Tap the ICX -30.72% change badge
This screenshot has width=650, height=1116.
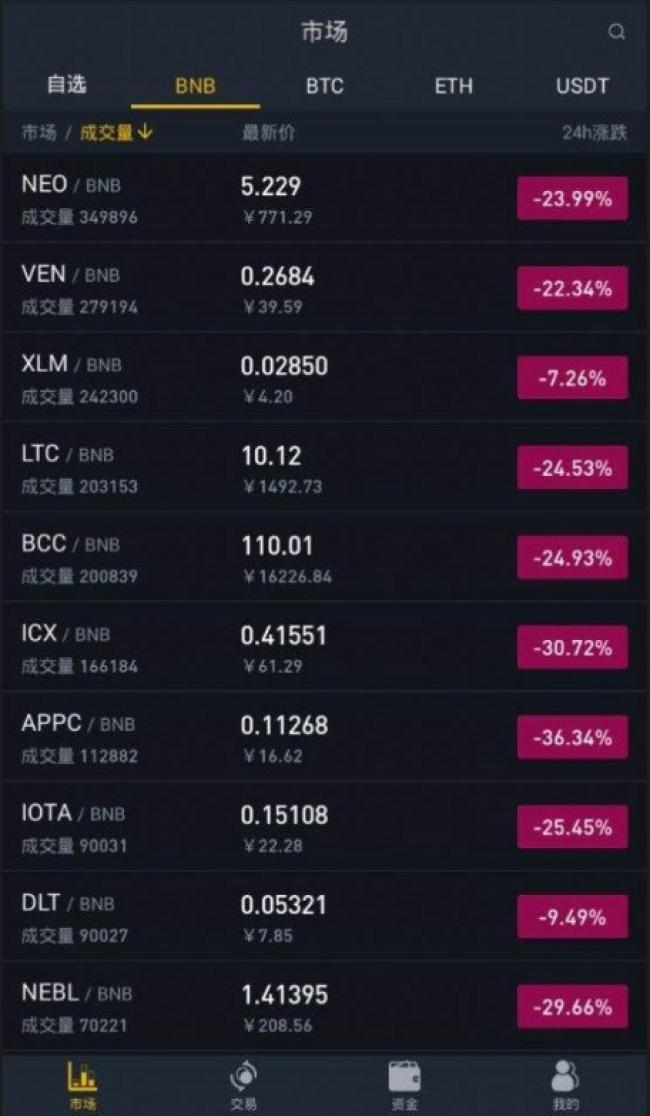(x=572, y=648)
